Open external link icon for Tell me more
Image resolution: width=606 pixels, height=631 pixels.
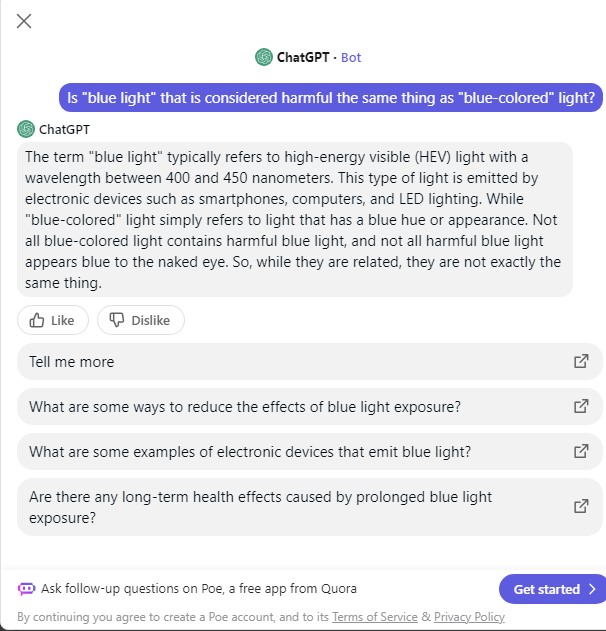[581, 361]
